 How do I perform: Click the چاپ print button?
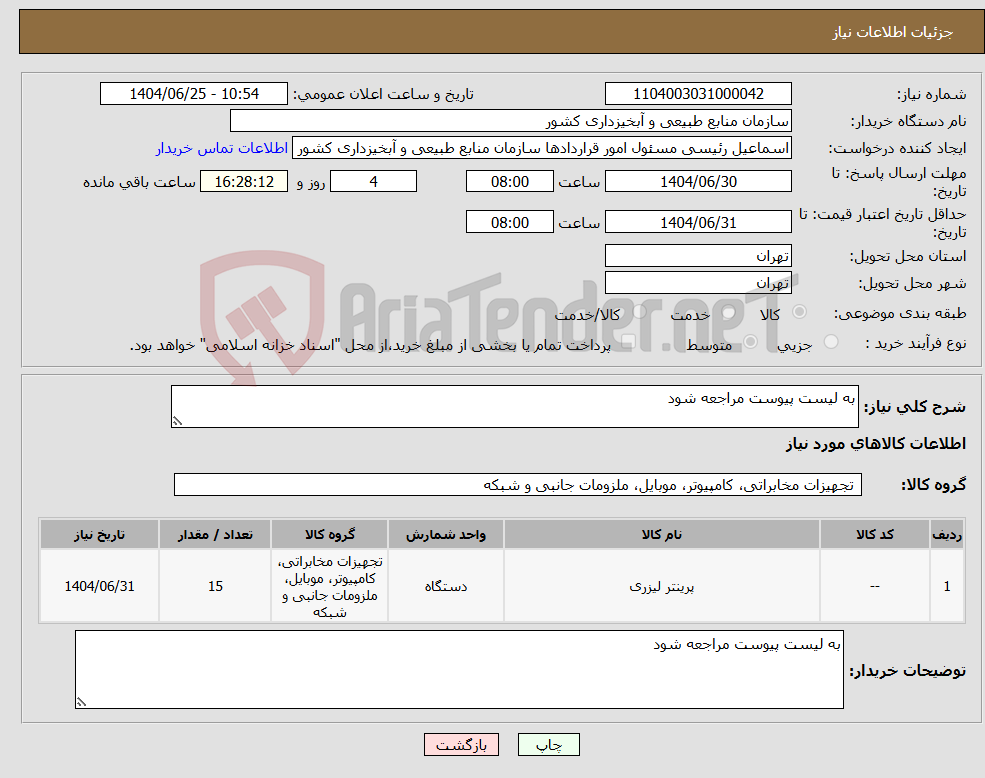tap(546, 744)
